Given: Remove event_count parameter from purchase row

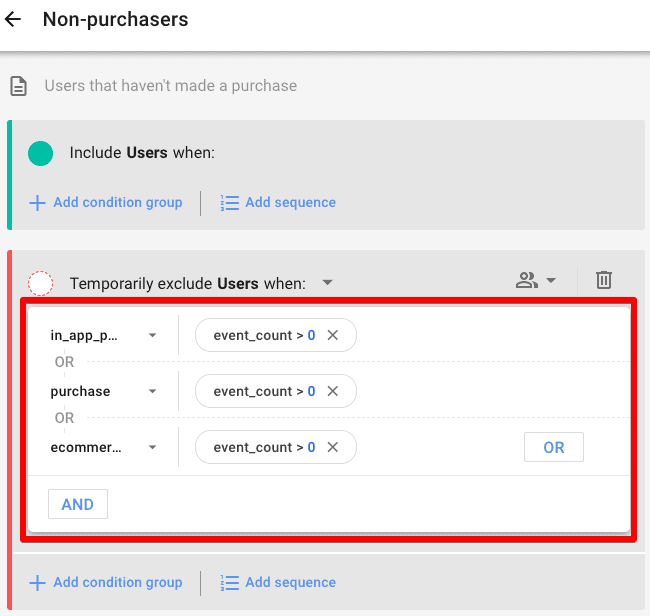Looking at the screenshot, I should [332, 391].
